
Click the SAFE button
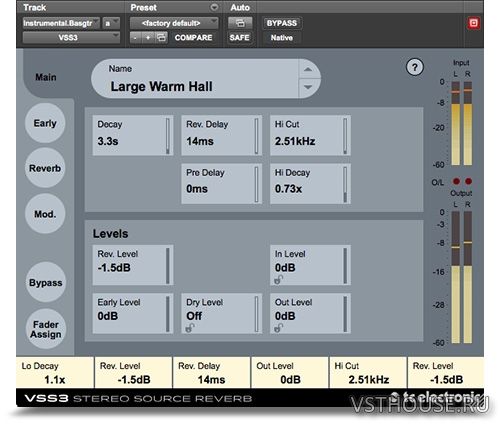tap(239, 38)
